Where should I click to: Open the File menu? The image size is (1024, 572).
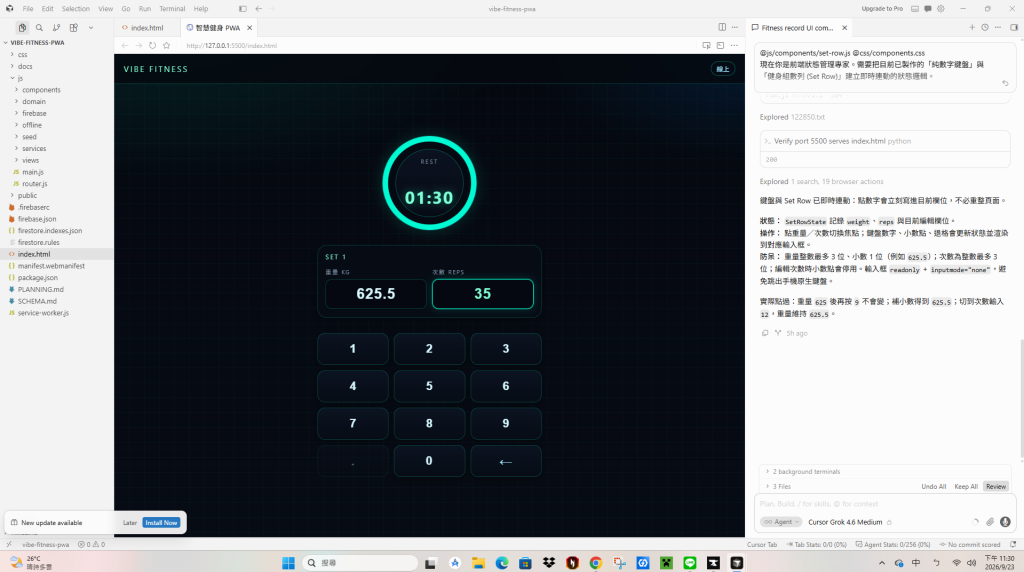click(x=27, y=8)
